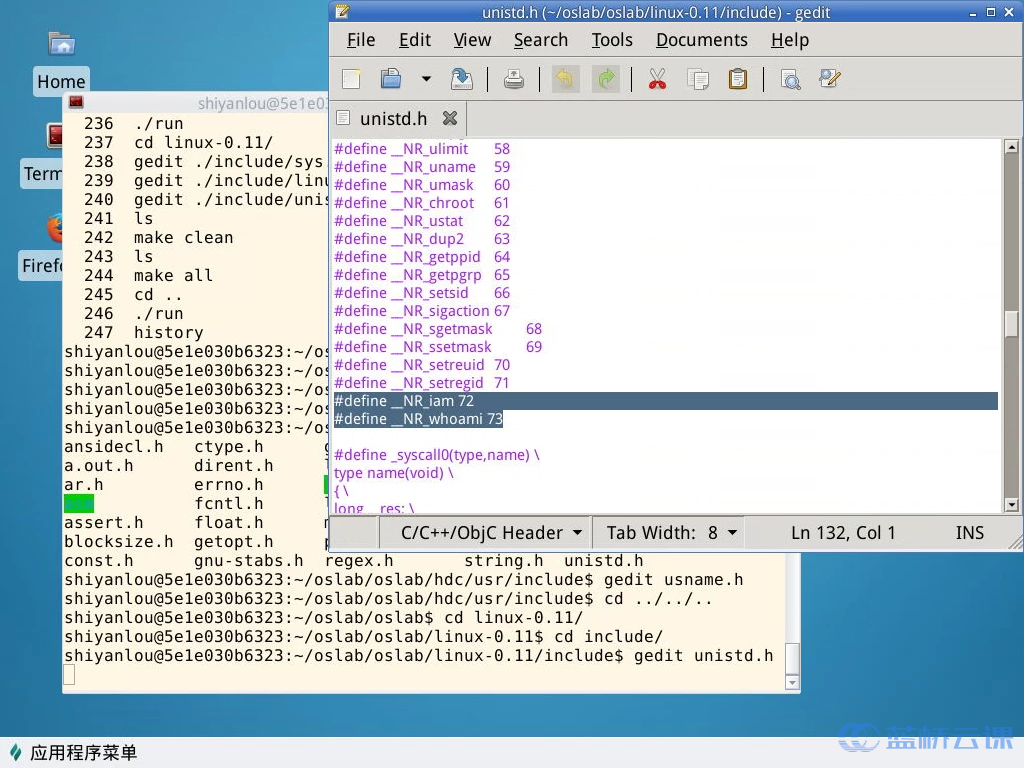Minimize the gedit window
The image size is (1024, 768).
click(972, 12)
